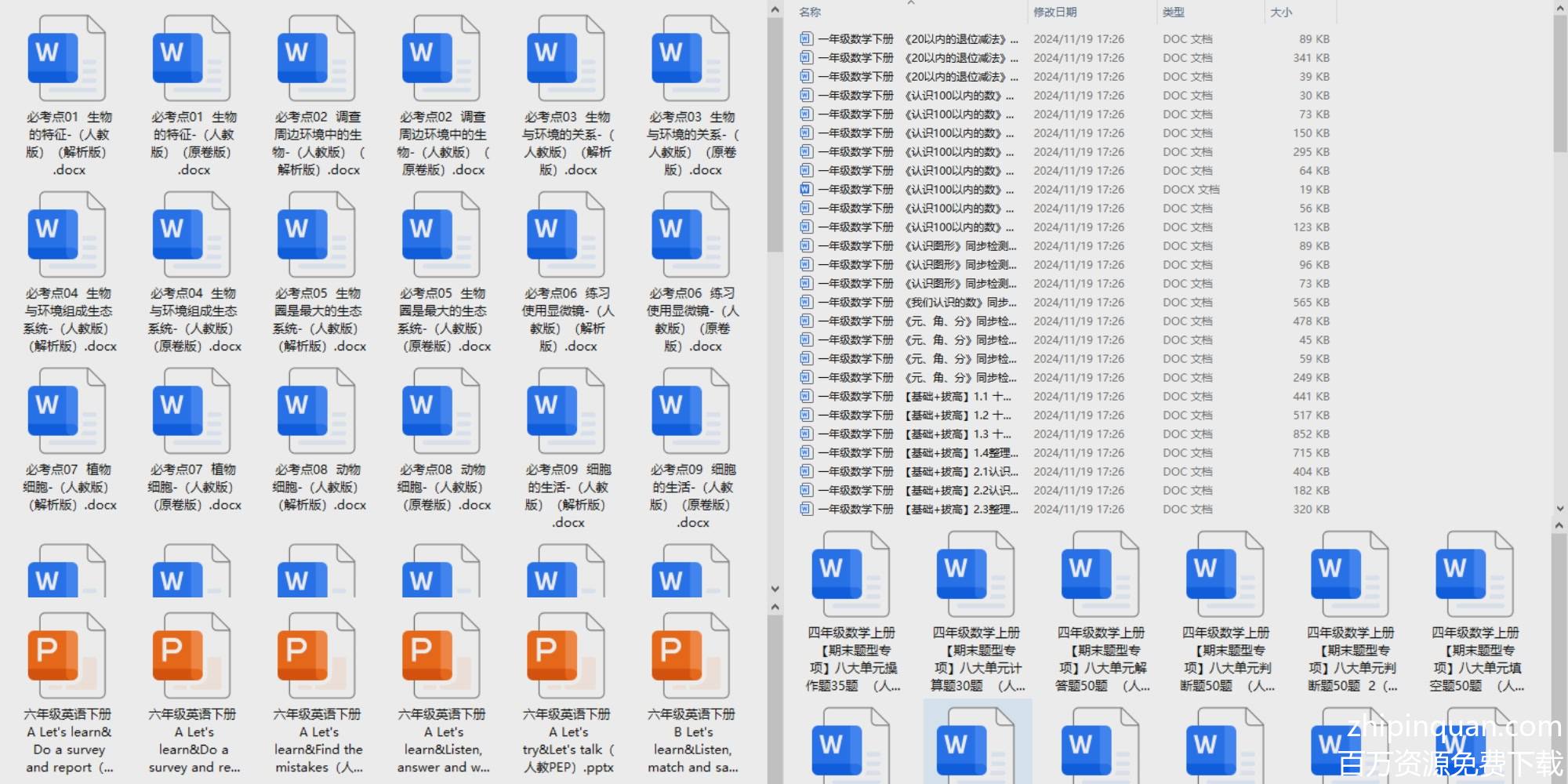Select the 《认识图形》同步检测 row sized 96 KB

pos(1065,265)
